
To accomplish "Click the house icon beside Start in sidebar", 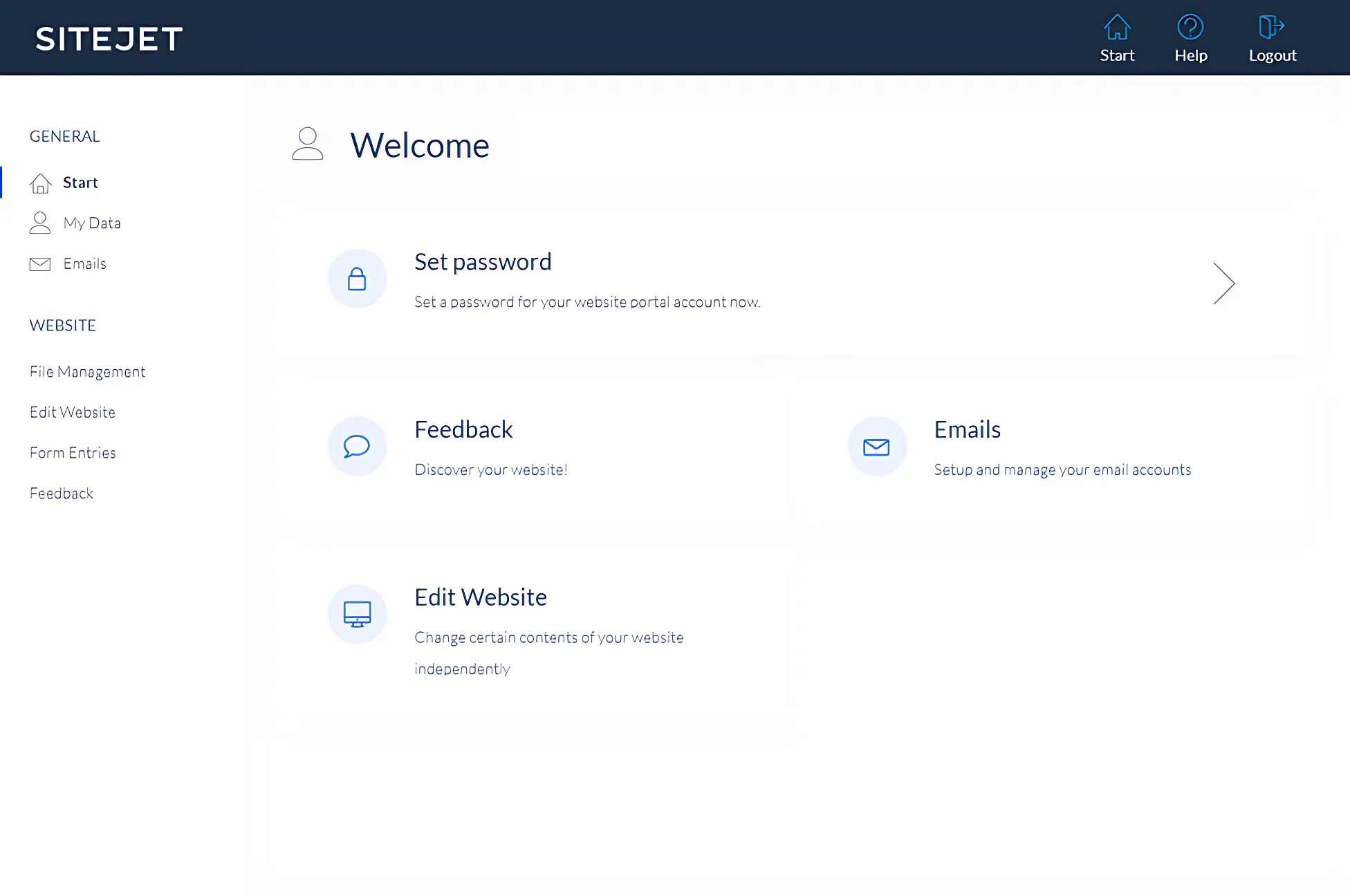I will click(40, 183).
